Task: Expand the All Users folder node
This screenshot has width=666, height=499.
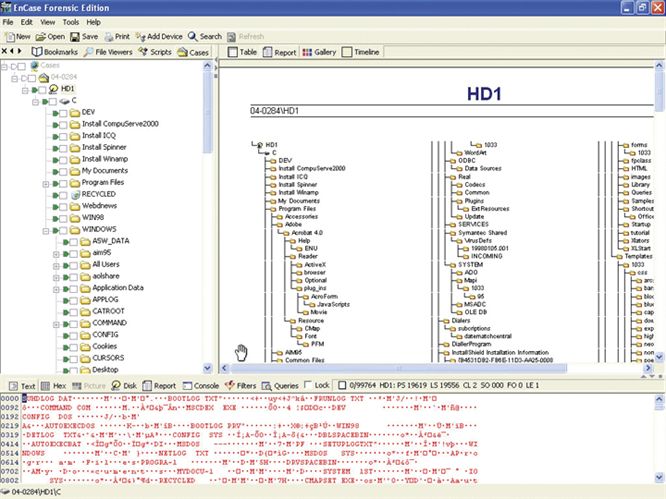Action: tap(56, 266)
